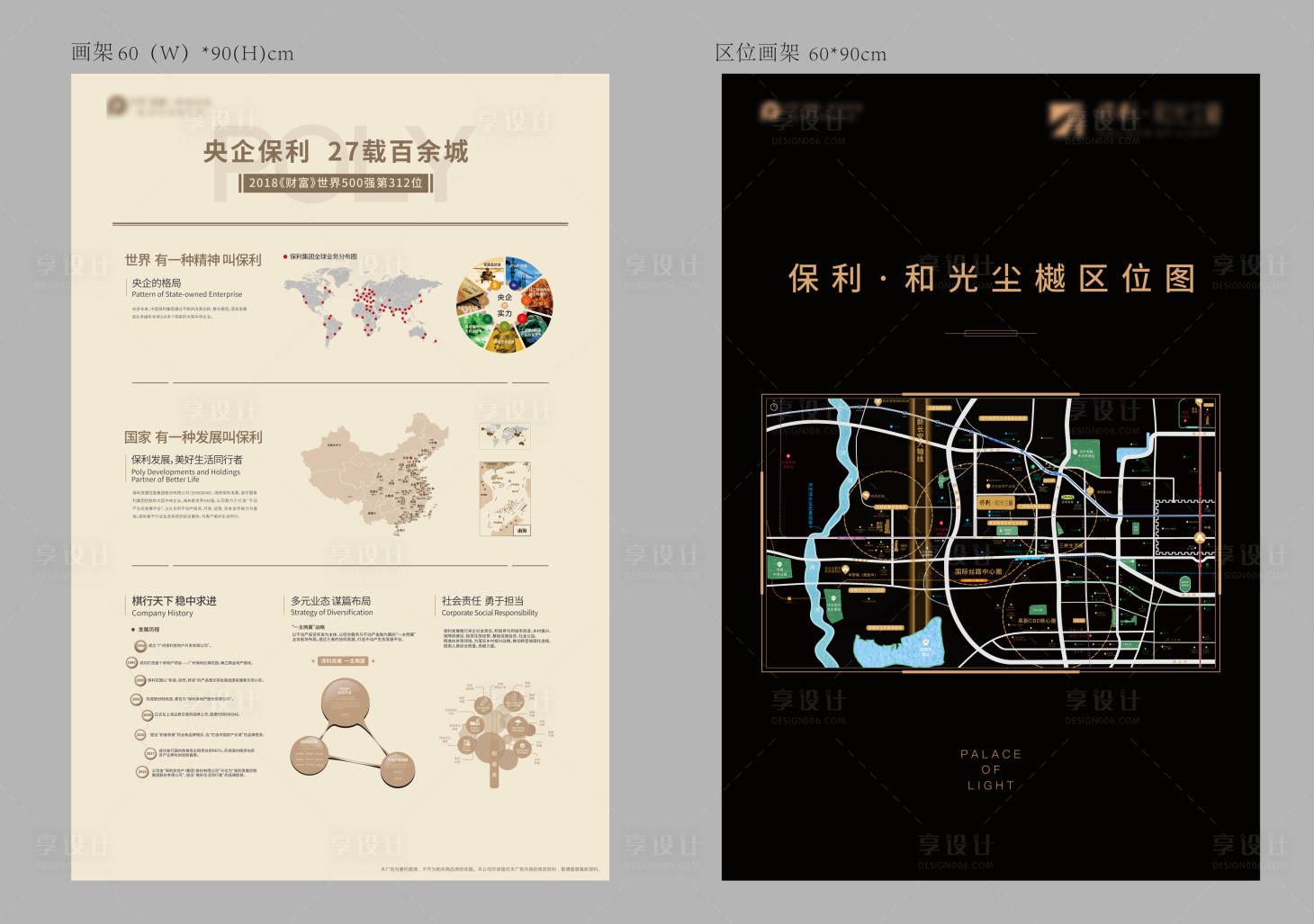This screenshot has width=1314, height=924.
Task: Click the IKEA logo marker on map
Action: 1067,496
